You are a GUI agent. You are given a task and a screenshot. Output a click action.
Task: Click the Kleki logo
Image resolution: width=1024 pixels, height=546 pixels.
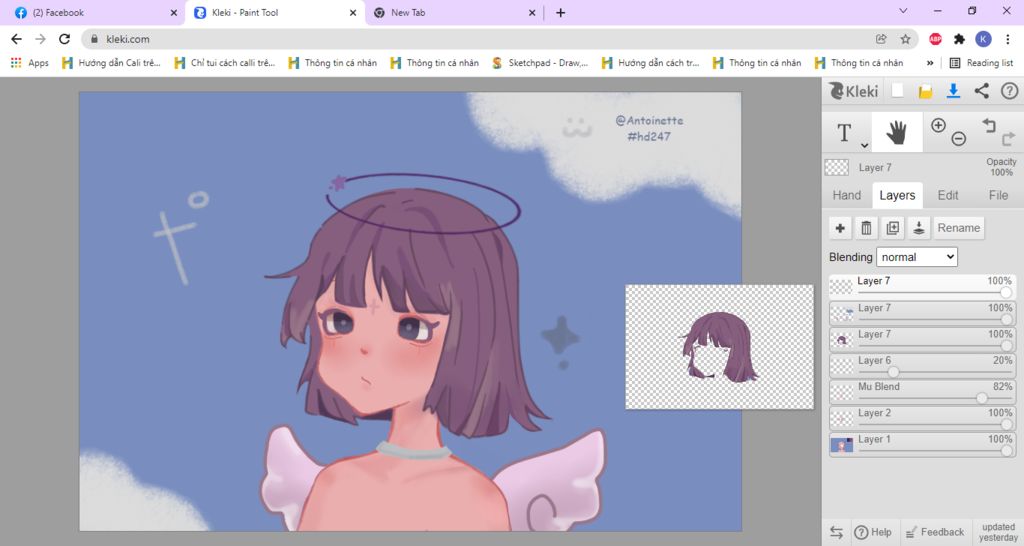(853, 91)
